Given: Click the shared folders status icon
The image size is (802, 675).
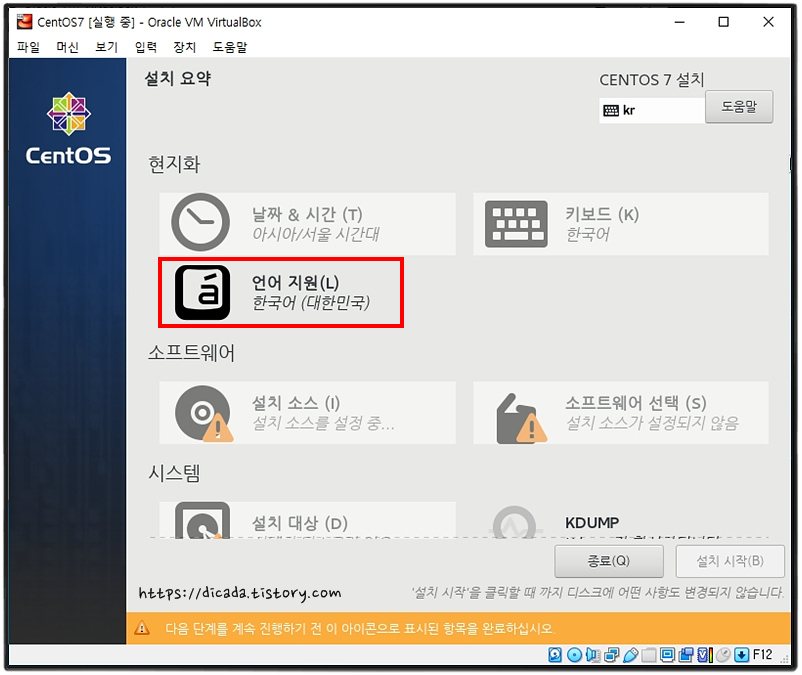Looking at the screenshot, I should pyautogui.click(x=649, y=655).
